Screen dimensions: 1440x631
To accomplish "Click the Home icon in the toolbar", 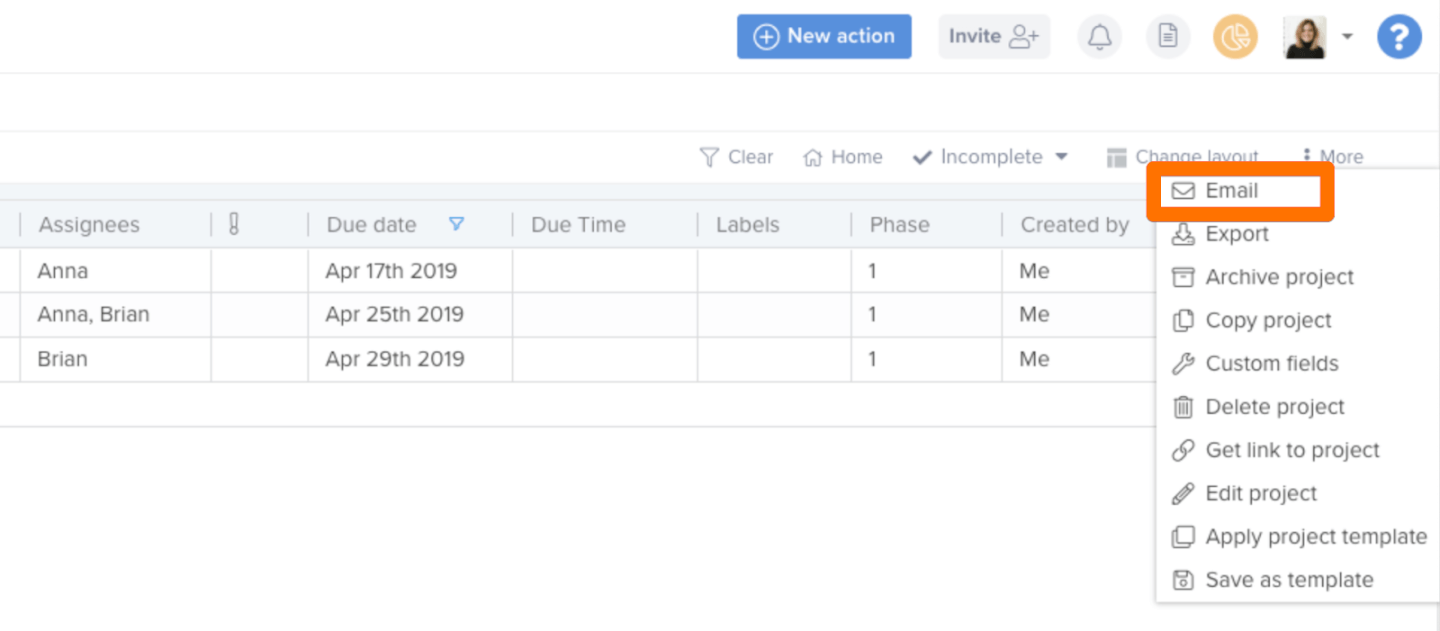I will point(813,156).
